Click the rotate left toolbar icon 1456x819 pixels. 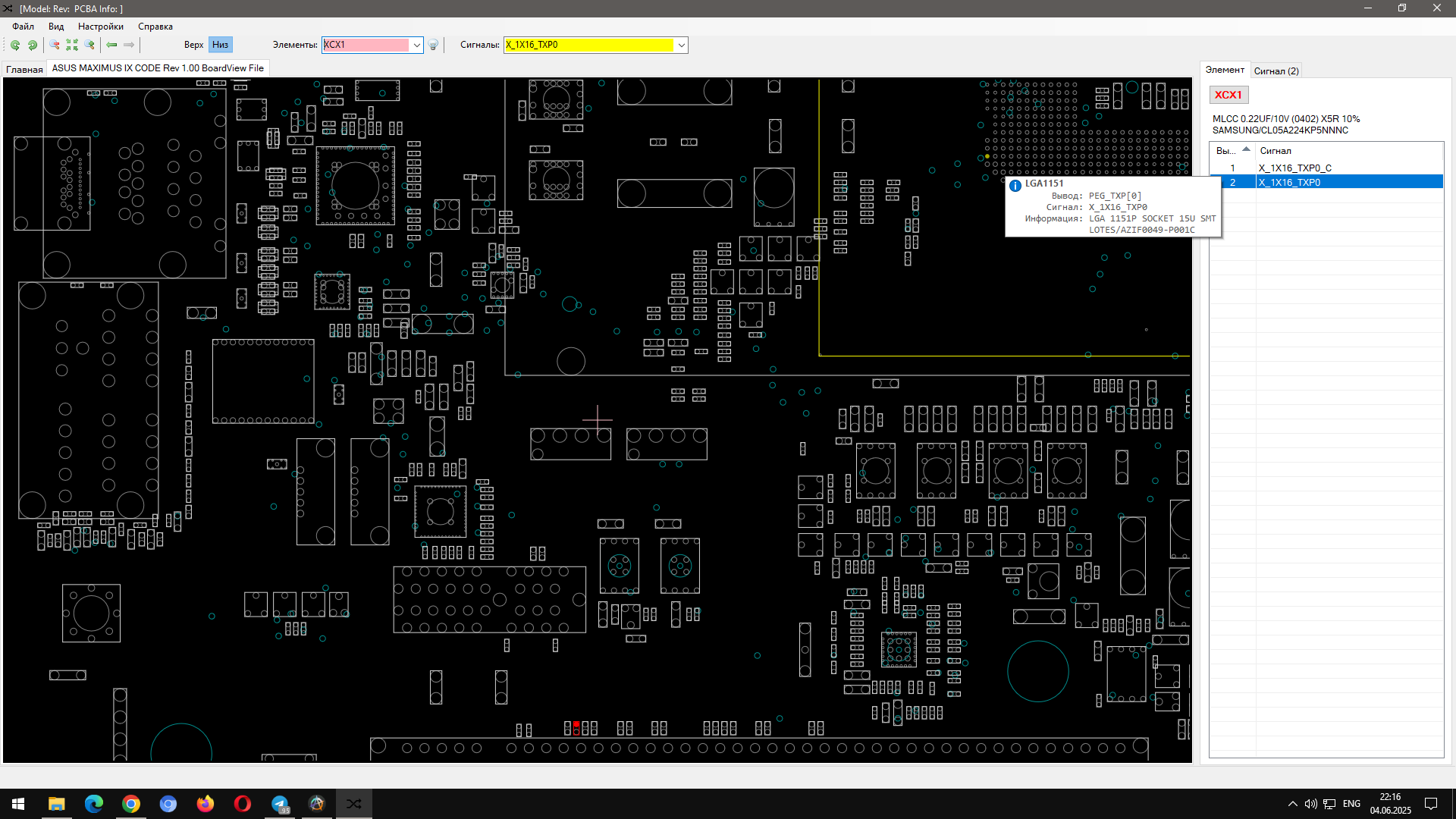15,45
